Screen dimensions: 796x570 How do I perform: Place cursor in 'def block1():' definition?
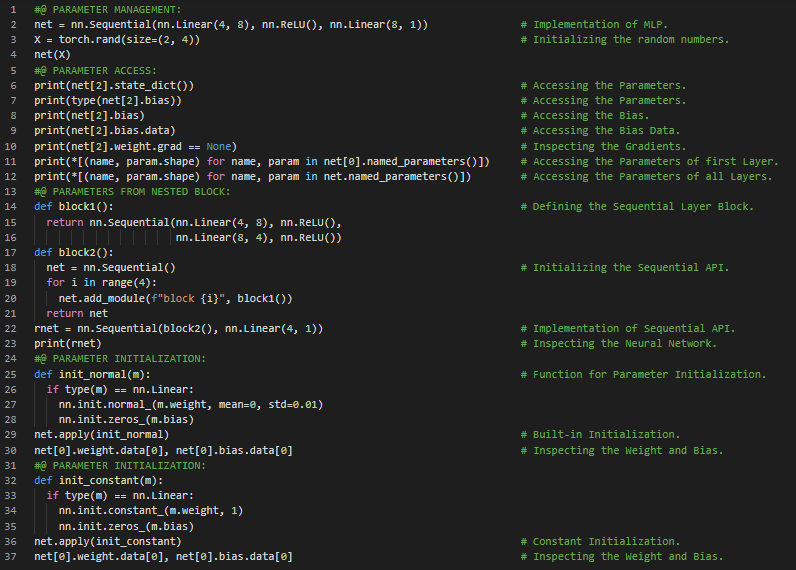coord(74,207)
